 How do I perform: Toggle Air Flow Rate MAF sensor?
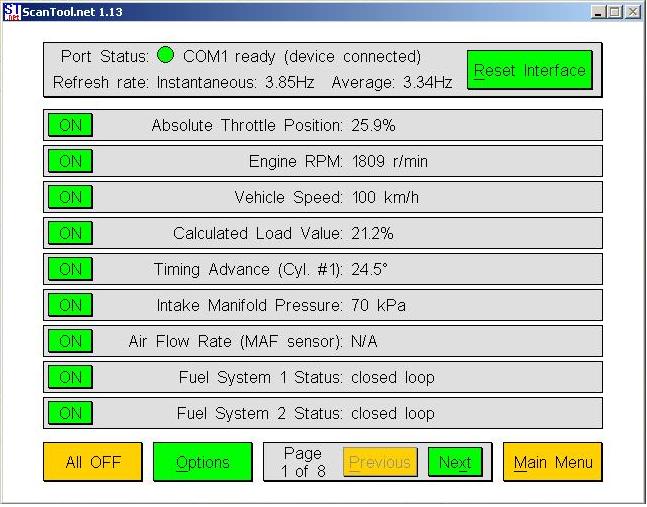70,341
